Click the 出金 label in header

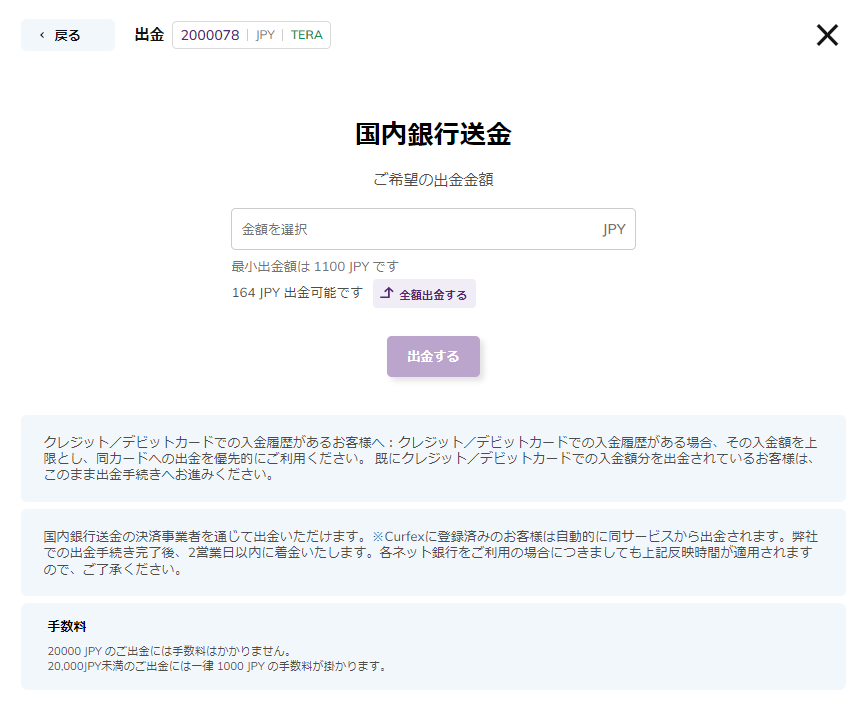[149, 35]
